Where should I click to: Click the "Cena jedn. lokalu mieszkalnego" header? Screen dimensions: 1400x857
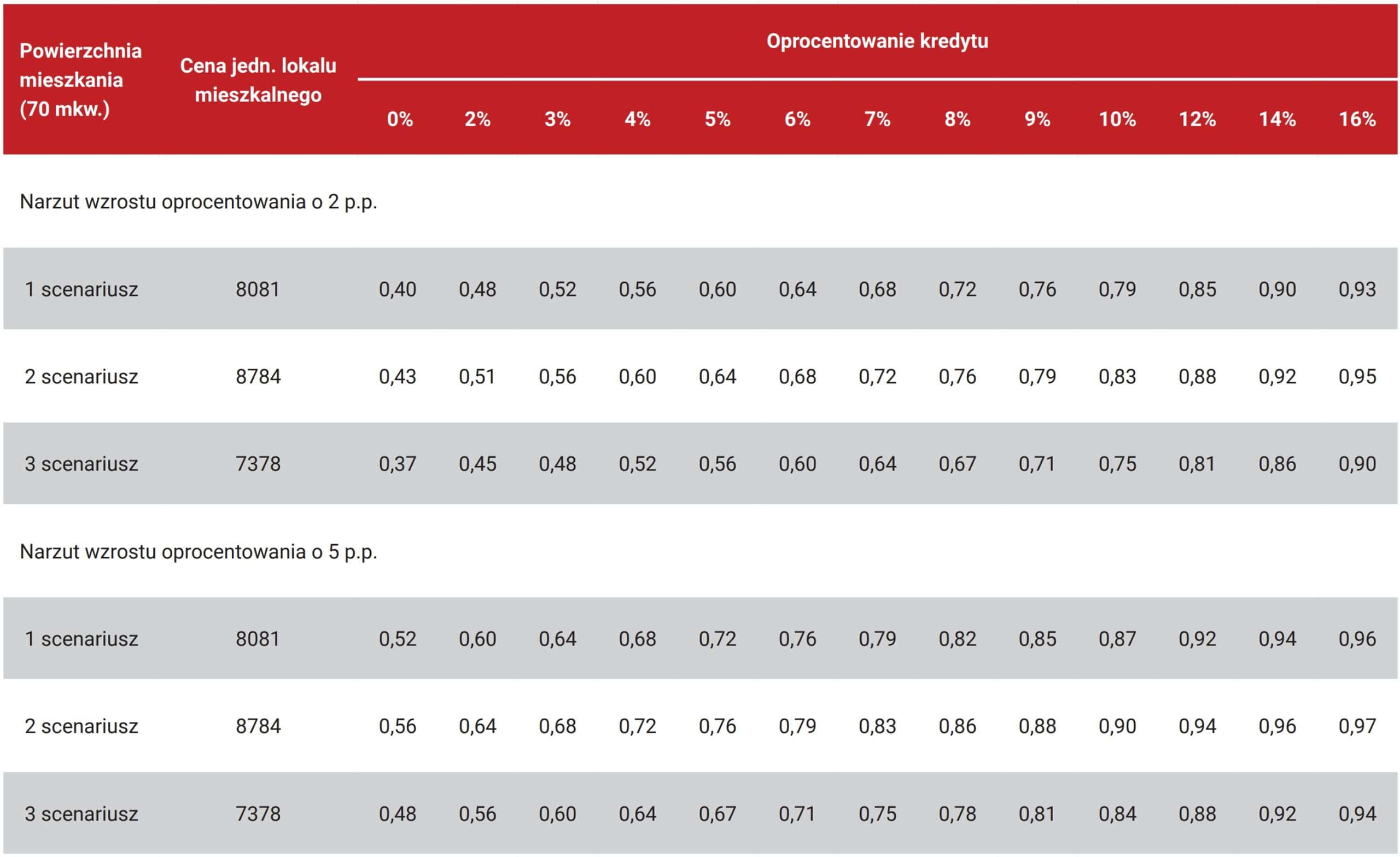(258, 80)
